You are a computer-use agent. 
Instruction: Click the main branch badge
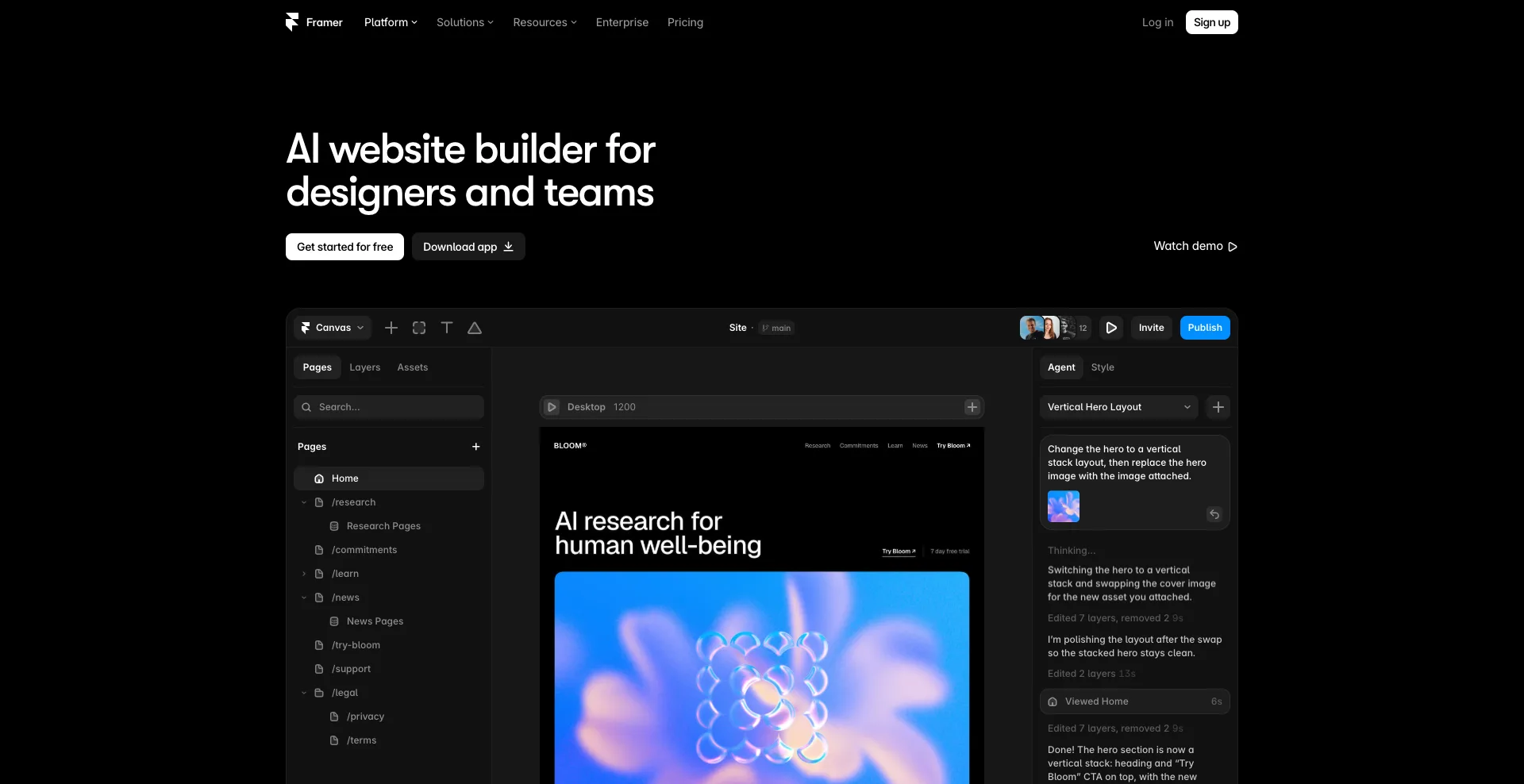coord(776,328)
